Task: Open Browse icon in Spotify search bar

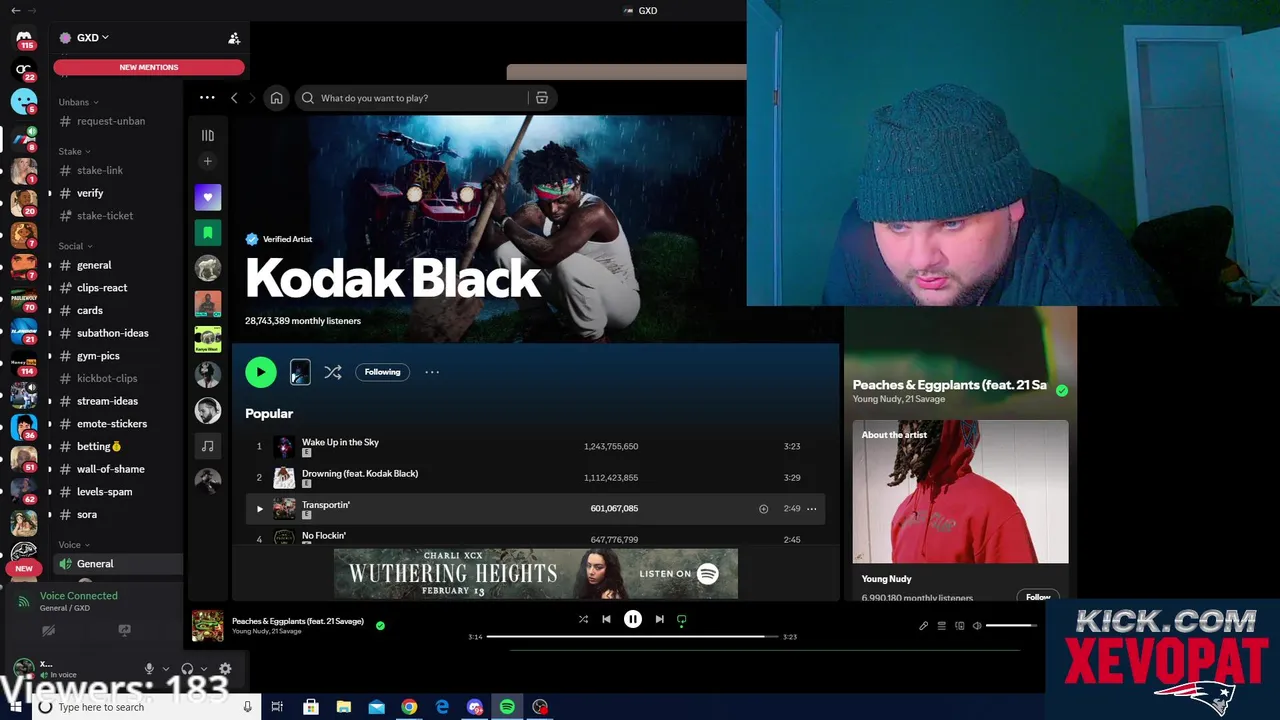Action: point(541,98)
